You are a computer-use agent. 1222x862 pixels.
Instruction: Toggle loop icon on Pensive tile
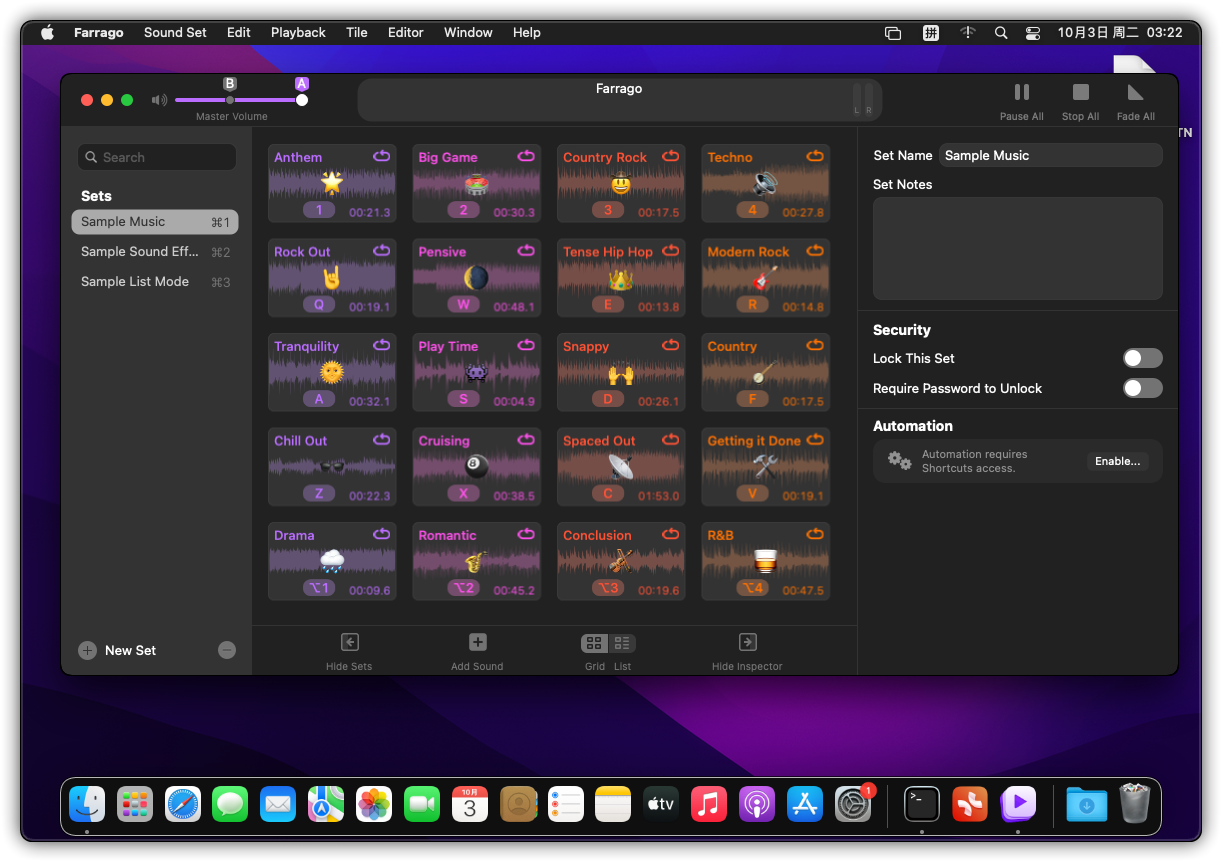pos(526,251)
